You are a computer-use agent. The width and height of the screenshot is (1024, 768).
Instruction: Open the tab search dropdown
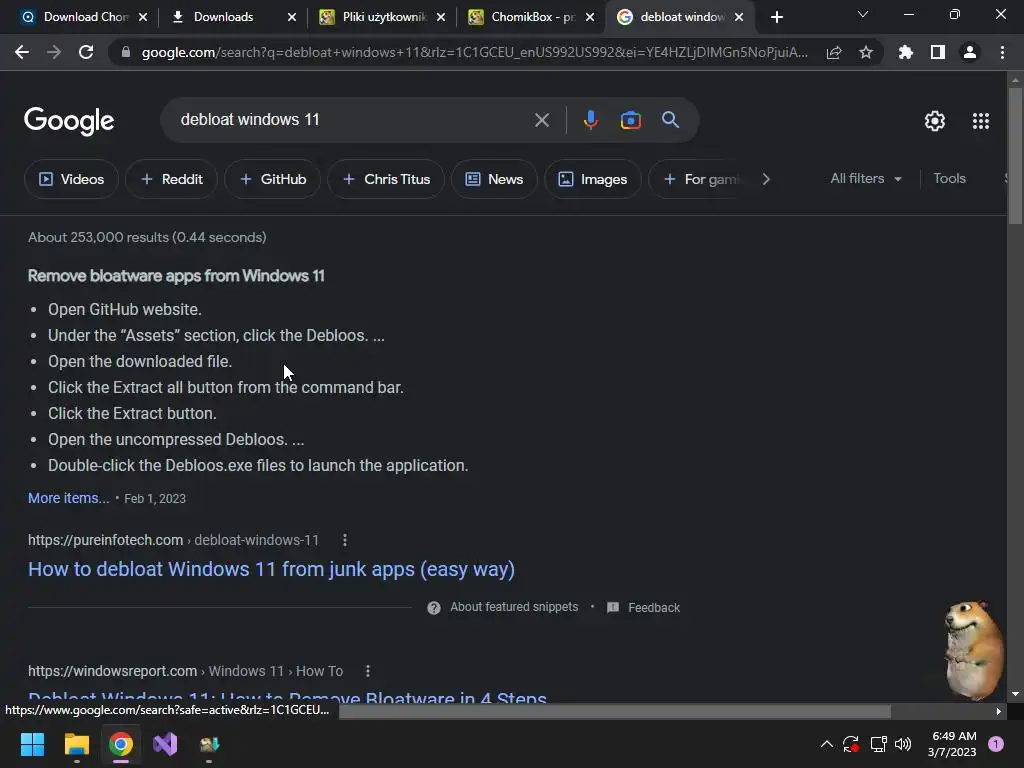[x=863, y=14]
